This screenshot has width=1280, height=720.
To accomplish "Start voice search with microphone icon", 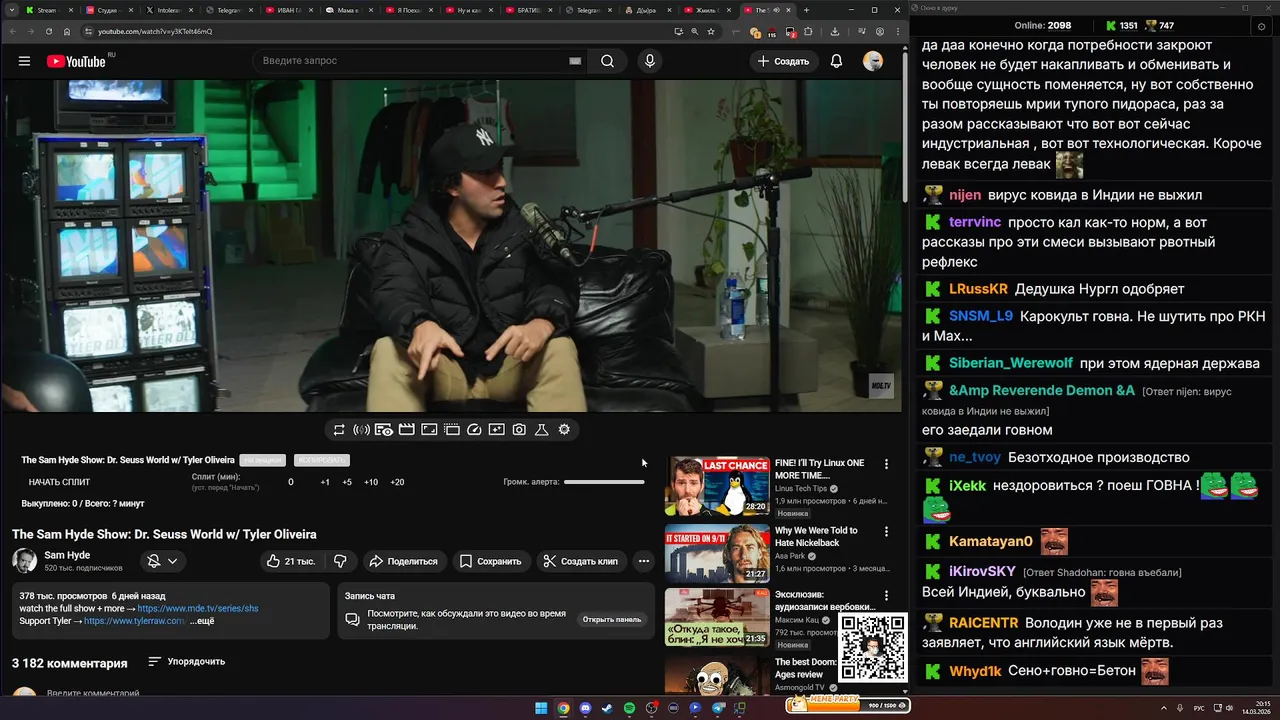I will tap(650, 61).
